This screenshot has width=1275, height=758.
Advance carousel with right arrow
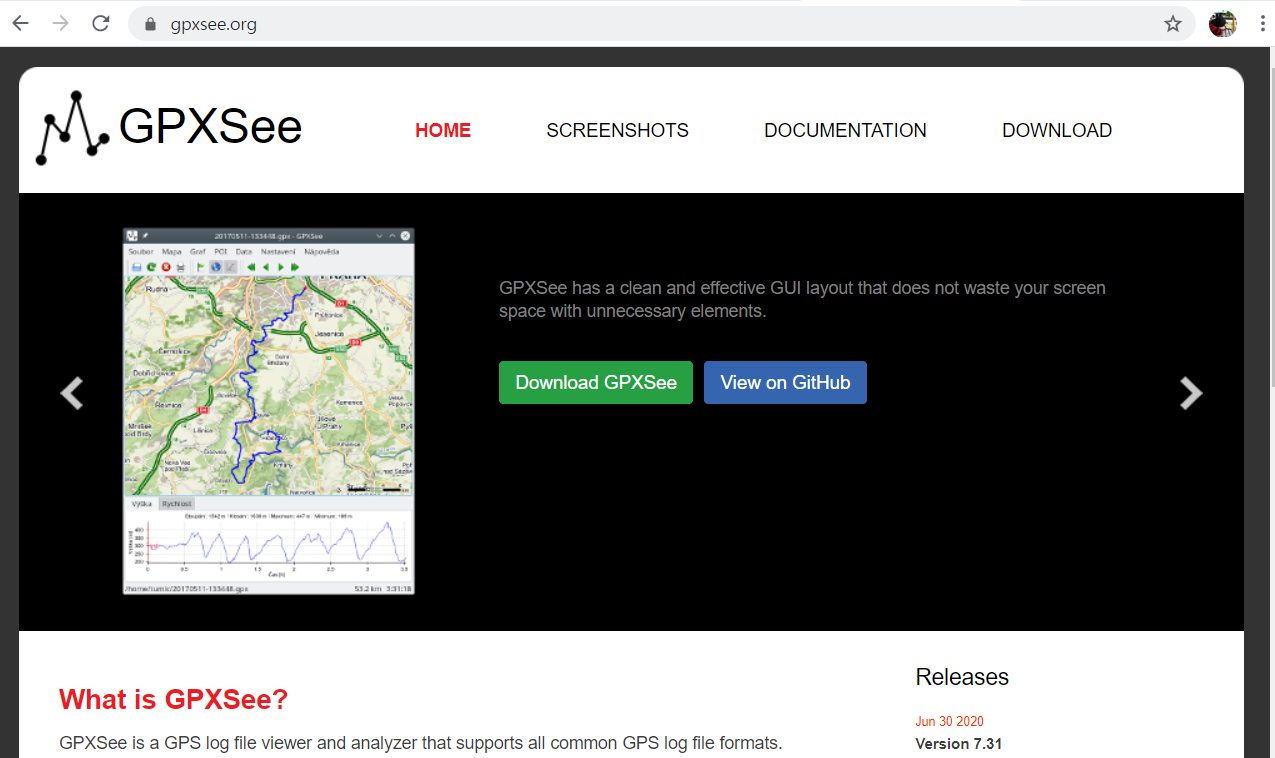click(1191, 393)
